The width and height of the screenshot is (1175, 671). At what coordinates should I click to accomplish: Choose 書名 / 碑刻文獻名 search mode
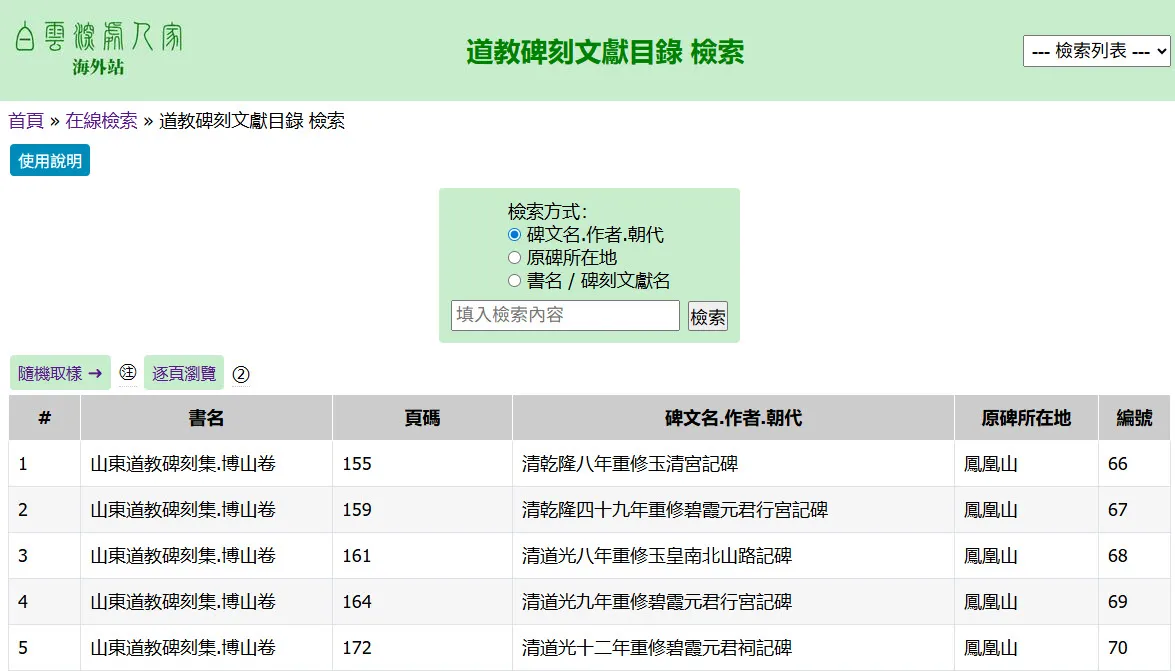(x=515, y=281)
